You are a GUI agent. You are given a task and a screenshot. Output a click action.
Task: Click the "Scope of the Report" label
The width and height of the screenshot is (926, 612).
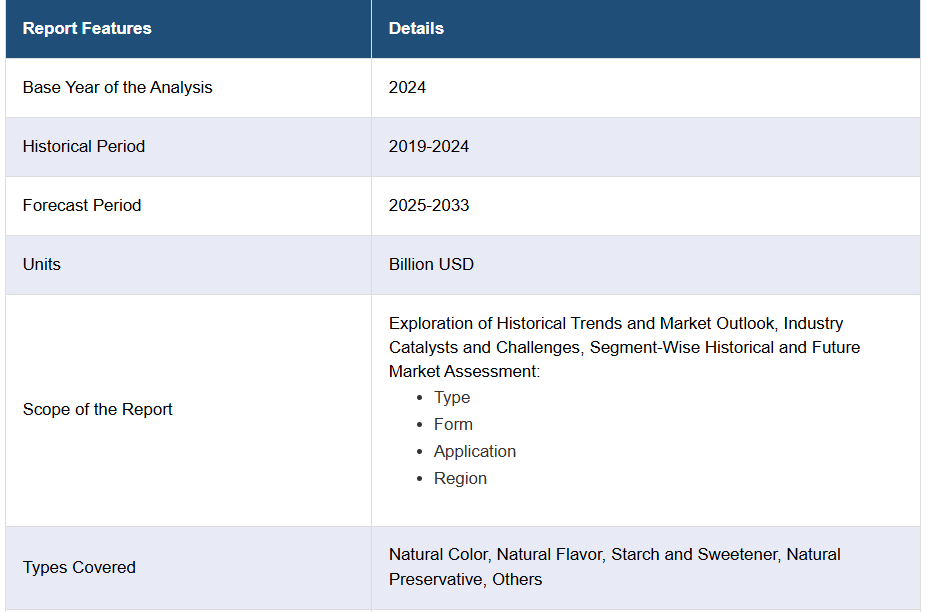tap(98, 410)
